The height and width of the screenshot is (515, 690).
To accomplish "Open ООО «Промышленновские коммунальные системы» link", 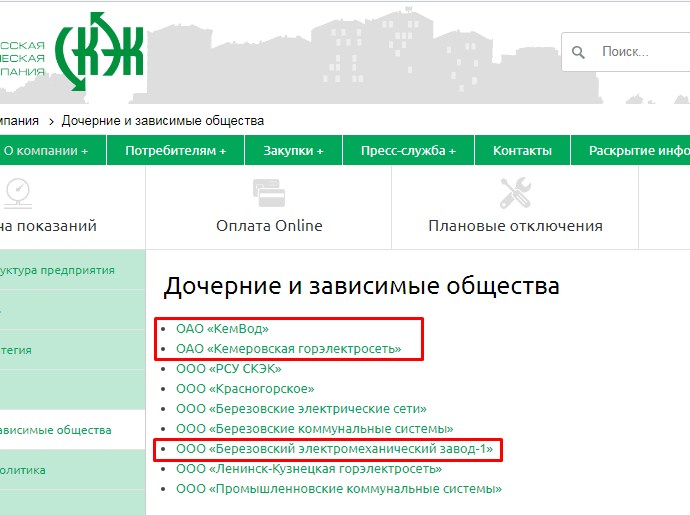I will (x=339, y=489).
